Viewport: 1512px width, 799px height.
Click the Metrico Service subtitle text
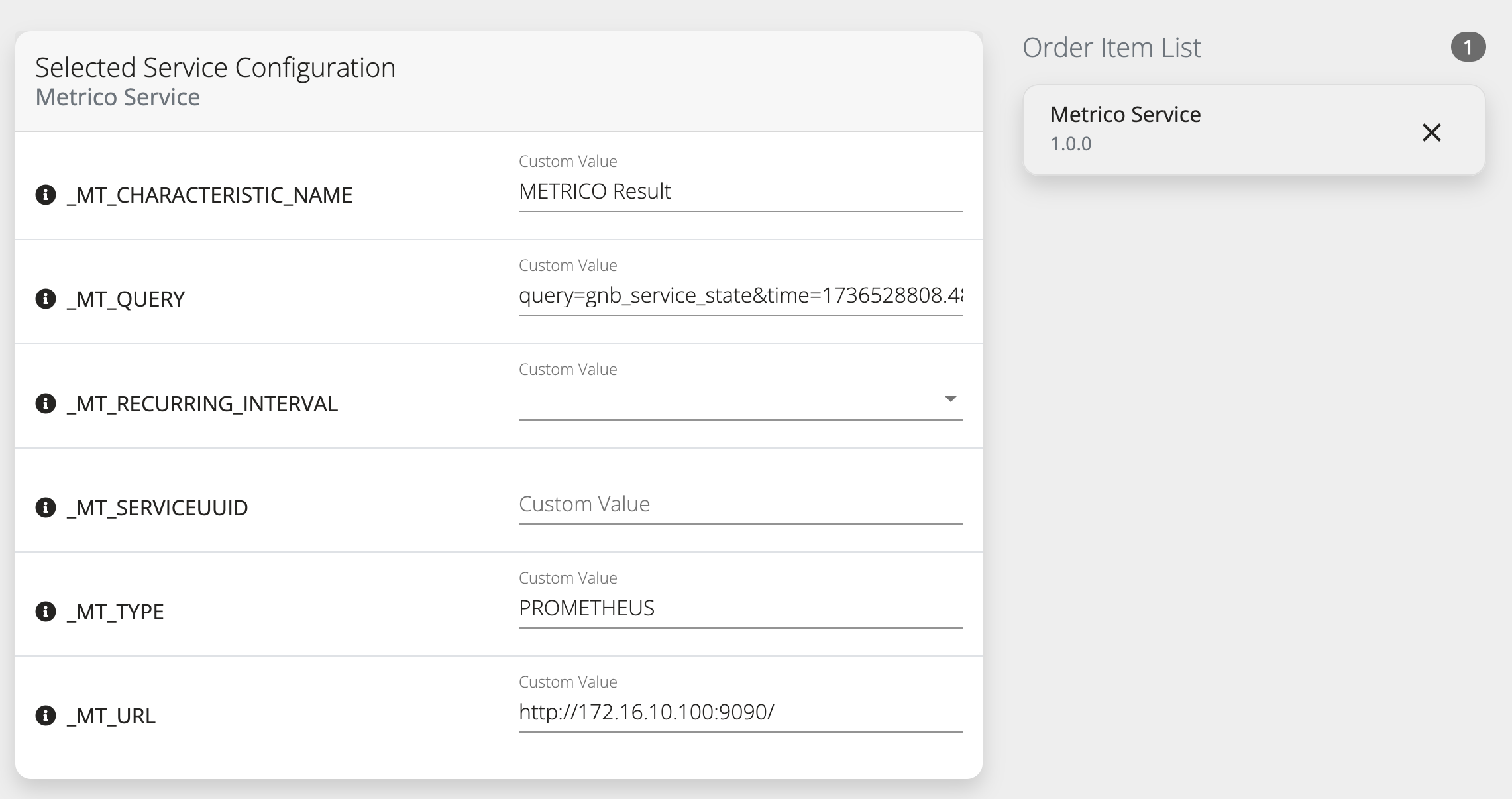118,97
